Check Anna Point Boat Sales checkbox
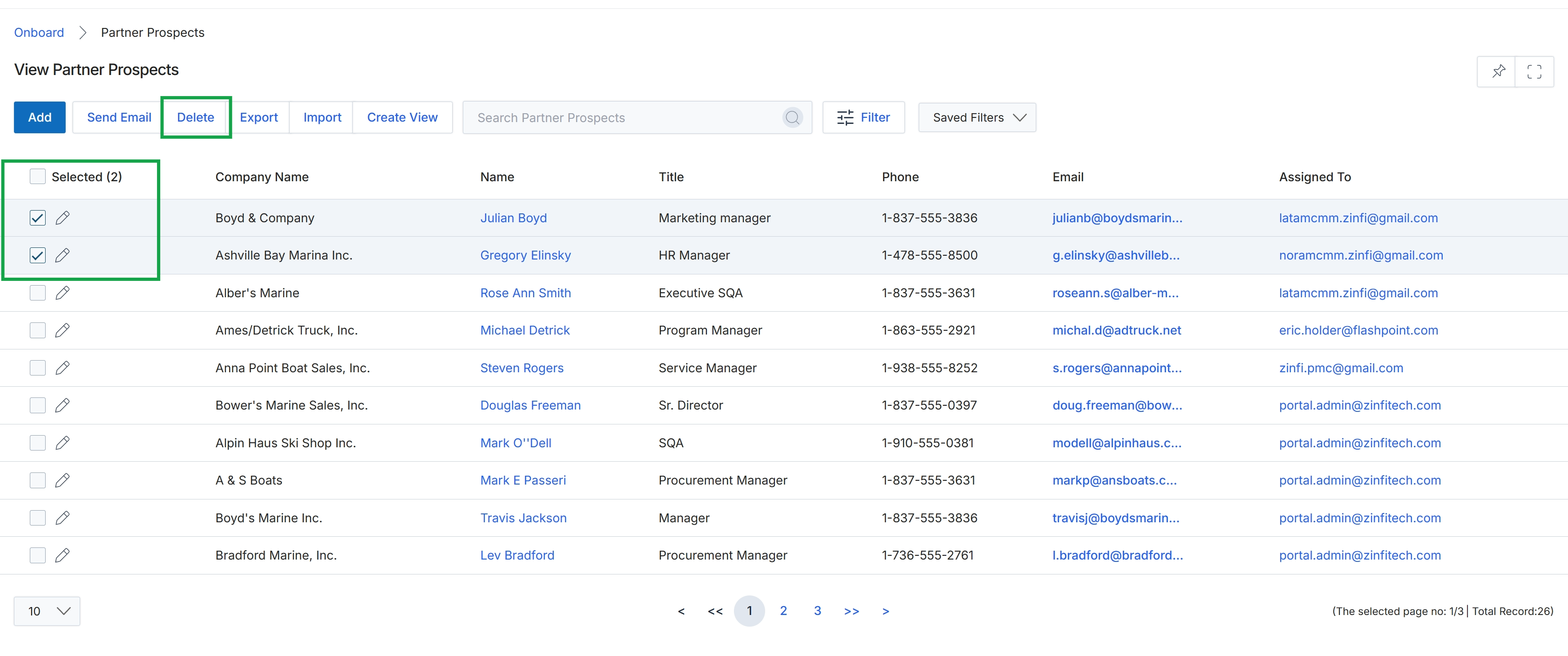Viewport: 1568px width, 656px height. [x=38, y=368]
